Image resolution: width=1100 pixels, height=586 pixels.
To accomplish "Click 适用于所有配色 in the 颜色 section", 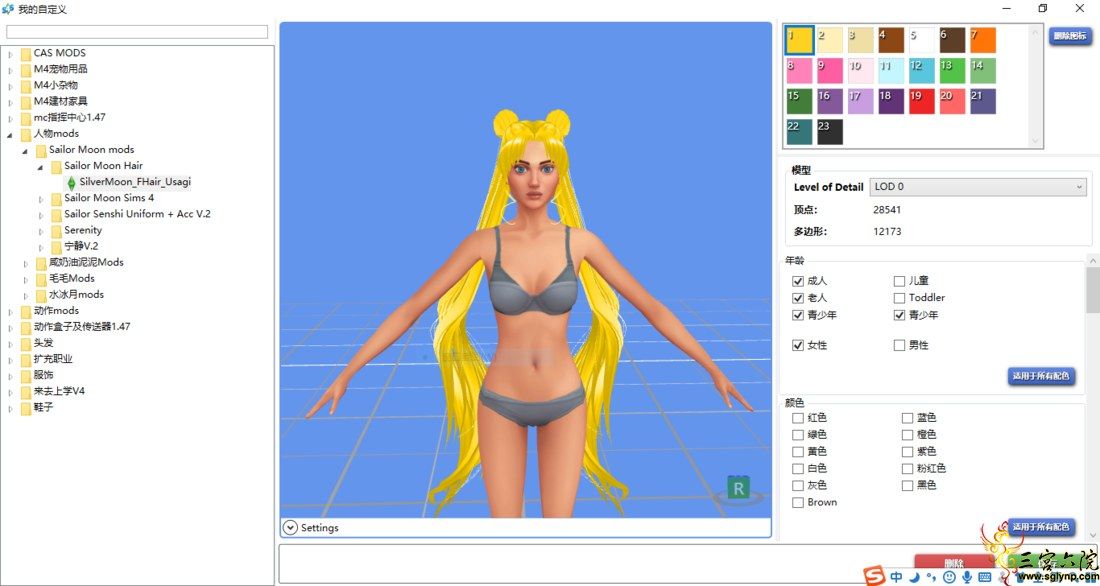I will [1041, 527].
